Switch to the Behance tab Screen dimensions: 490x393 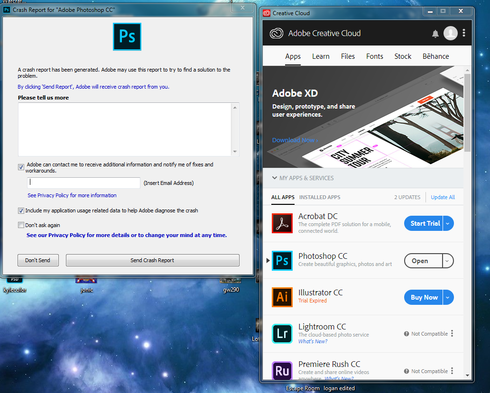pyautogui.click(x=436, y=56)
